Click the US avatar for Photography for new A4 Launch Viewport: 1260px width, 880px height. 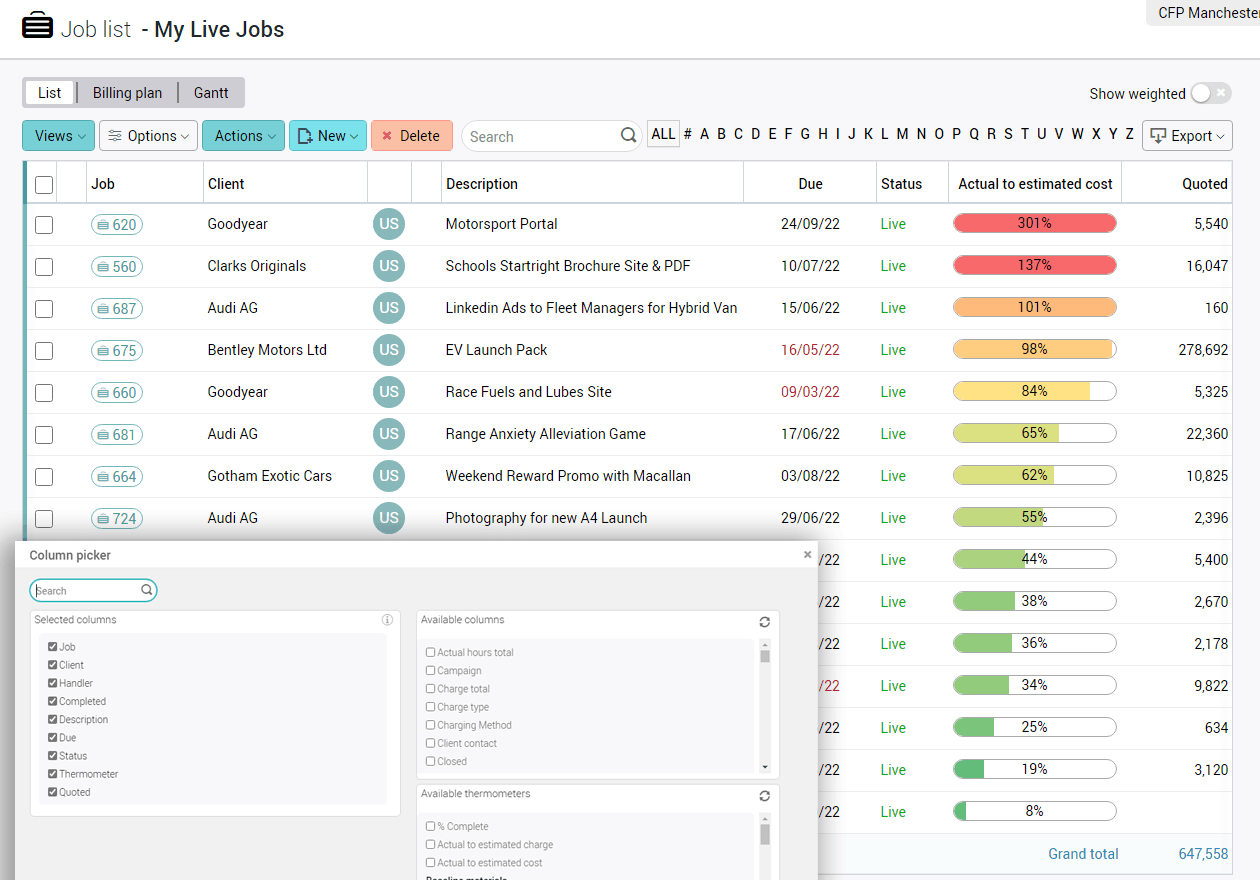click(389, 518)
